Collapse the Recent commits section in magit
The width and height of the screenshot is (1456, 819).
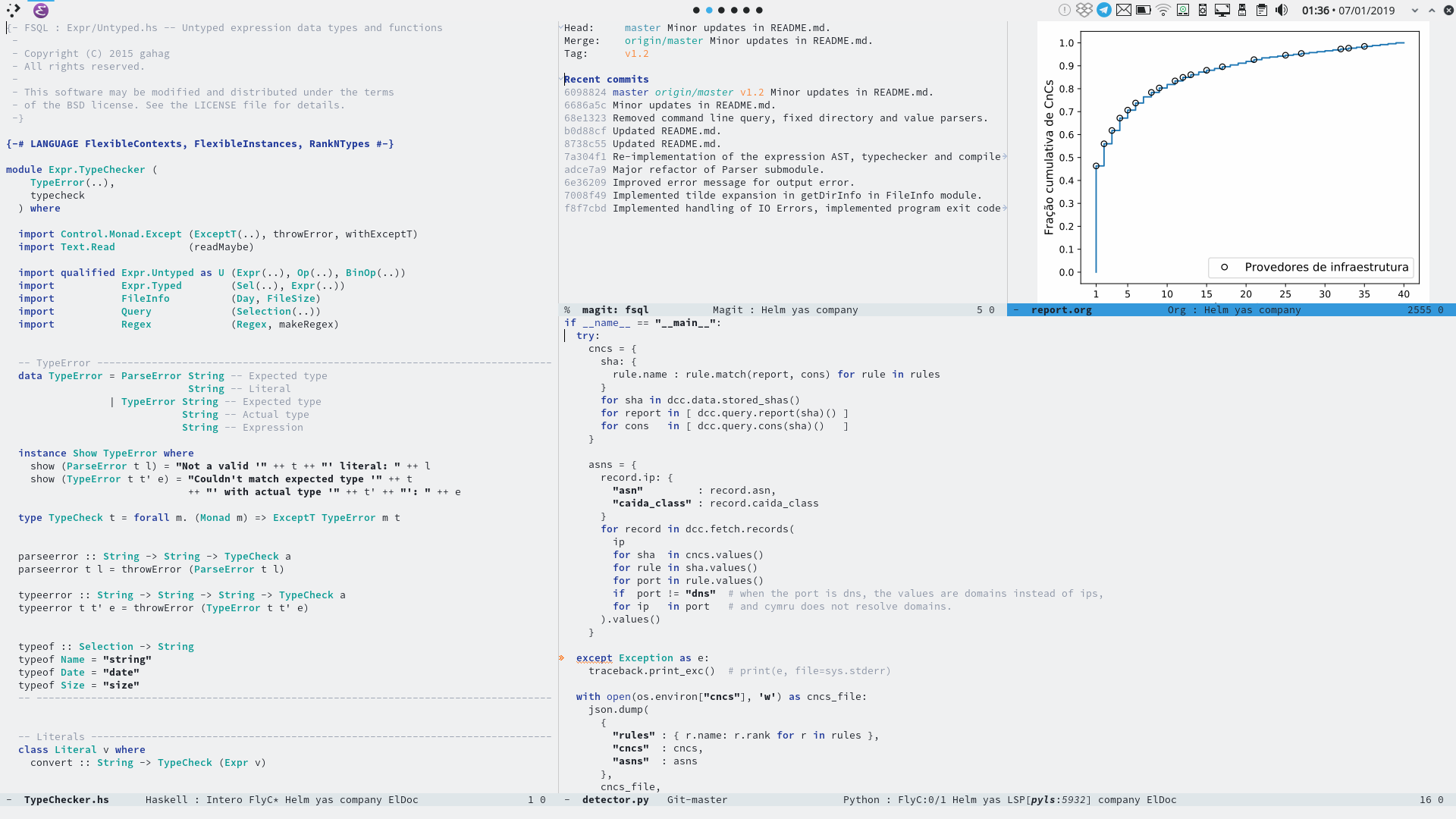coord(606,79)
